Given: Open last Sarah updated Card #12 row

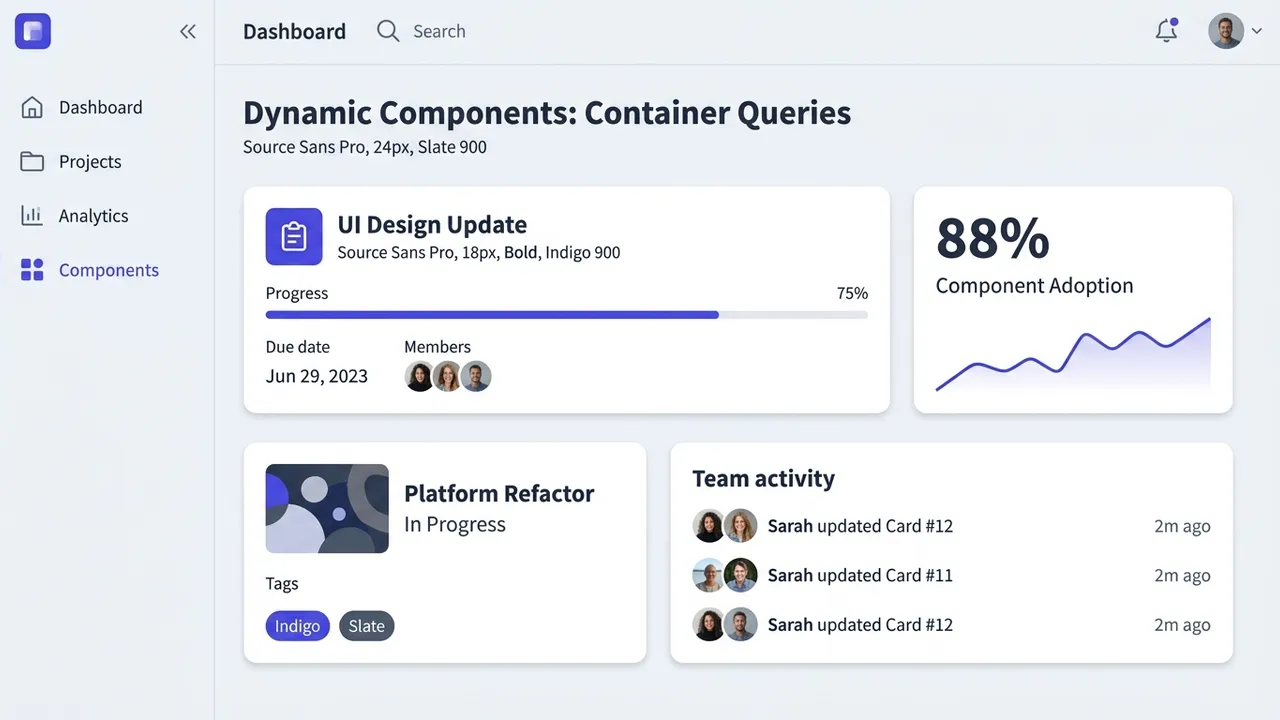Looking at the screenshot, I should 951,625.
